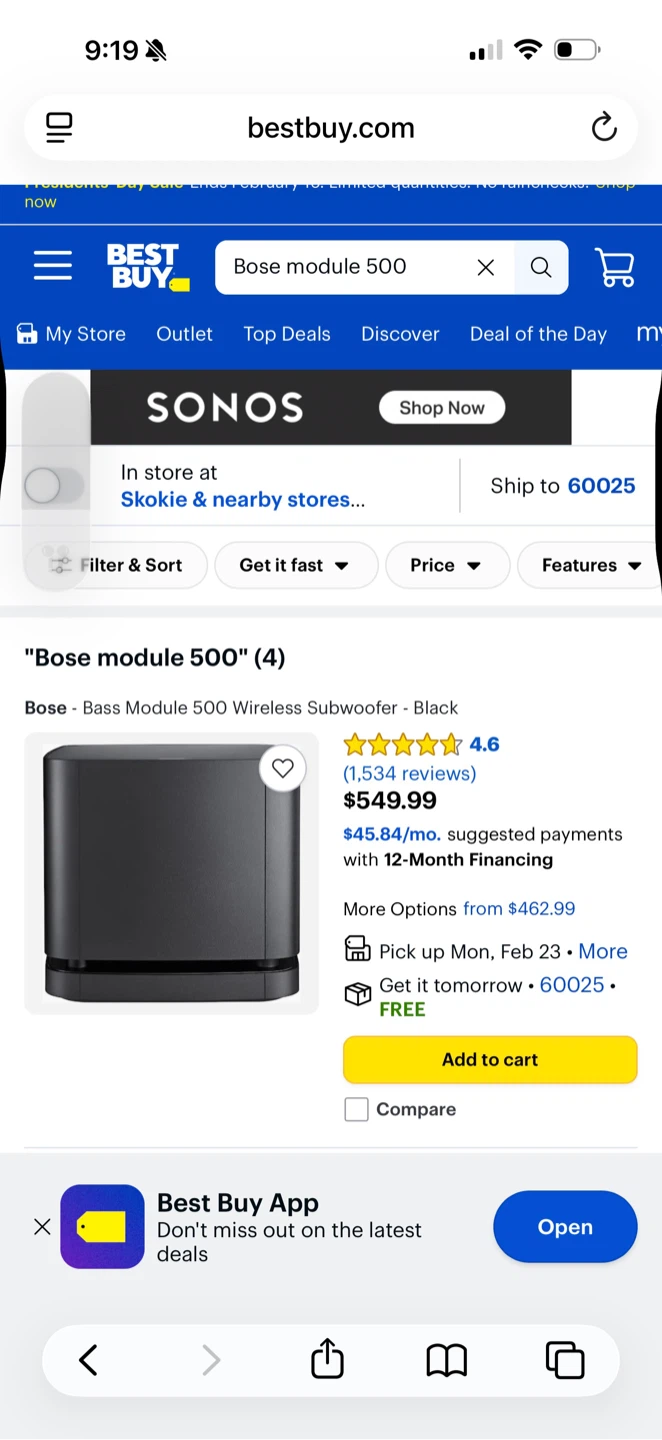Open the Best Buy hamburger menu

(52, 266)
